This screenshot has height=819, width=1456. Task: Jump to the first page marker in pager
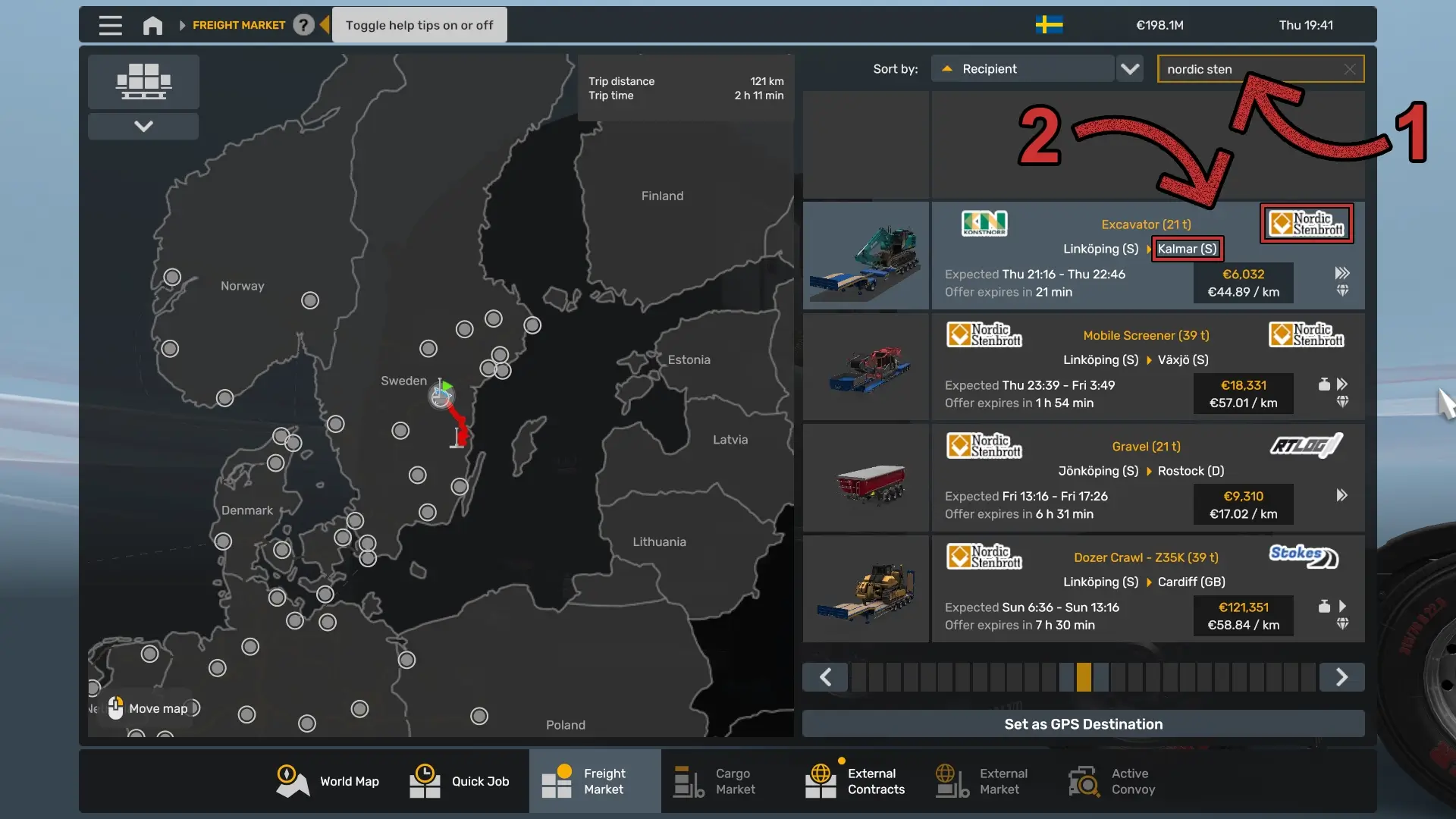[858, 677]
